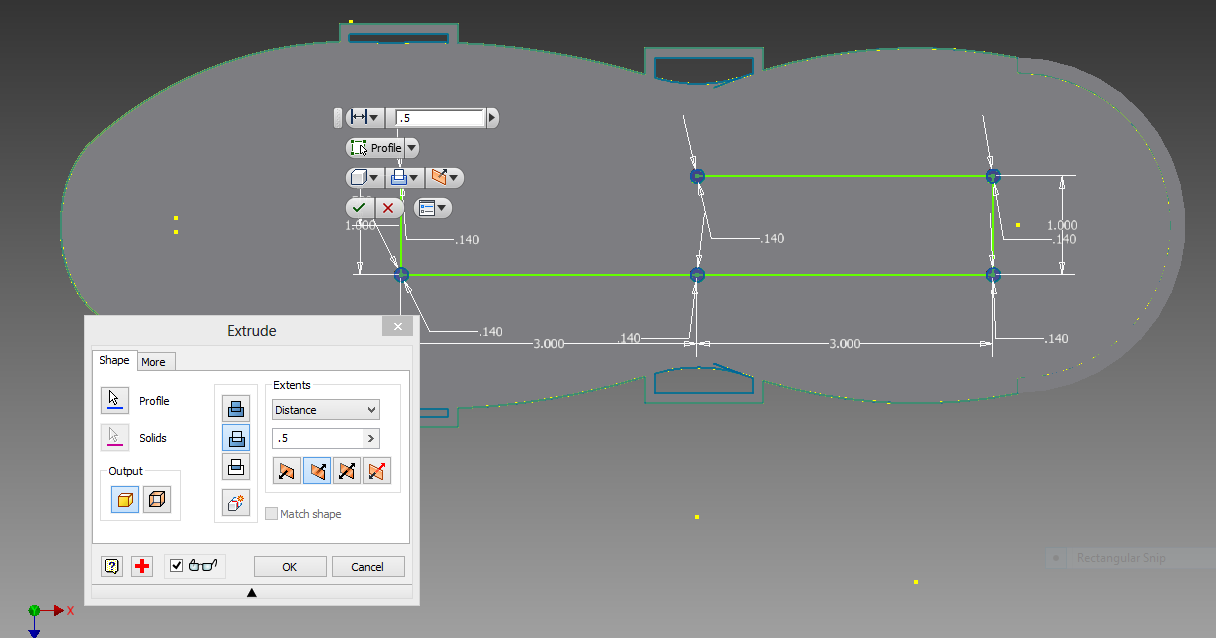This screenshot has height=638, width=1216.
Task: Toggle the preview checkbox beside glasses
Action: (x=177, y=566)
